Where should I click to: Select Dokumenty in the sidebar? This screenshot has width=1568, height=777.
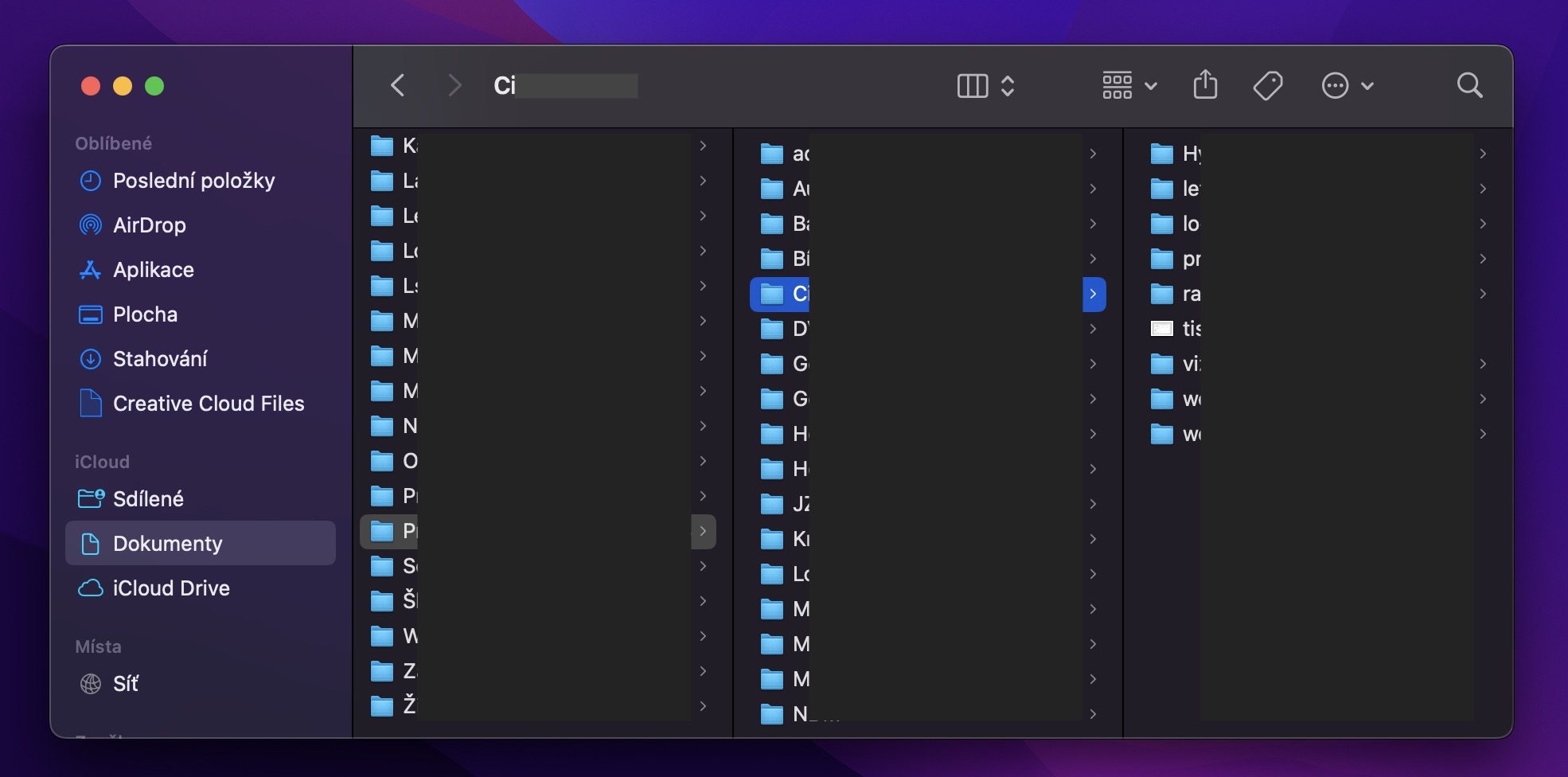[201, 544]
